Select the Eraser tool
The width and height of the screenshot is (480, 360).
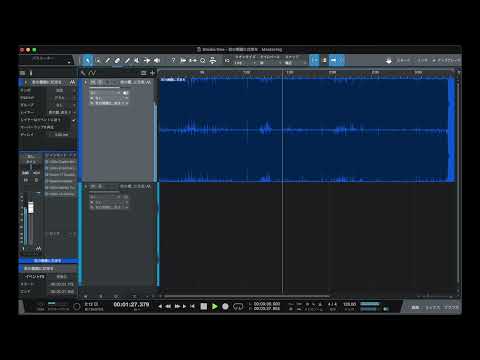point(117,60)
